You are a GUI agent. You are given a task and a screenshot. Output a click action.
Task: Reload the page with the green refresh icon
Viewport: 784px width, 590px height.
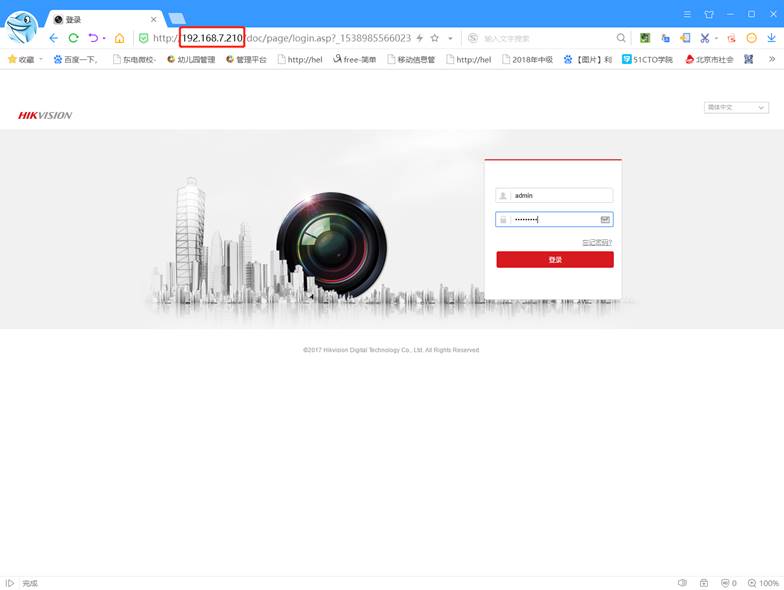tap(73, 38)
